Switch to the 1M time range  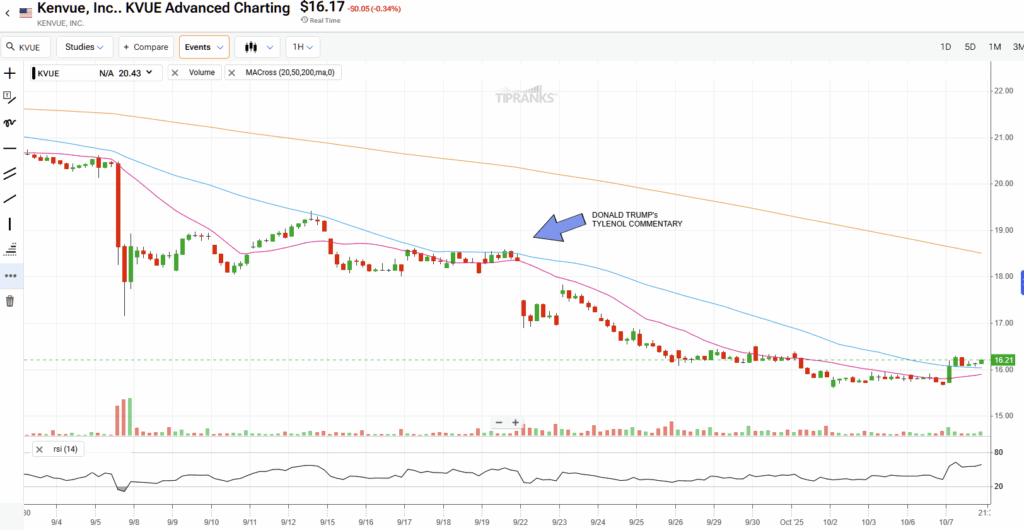[995, 47]
